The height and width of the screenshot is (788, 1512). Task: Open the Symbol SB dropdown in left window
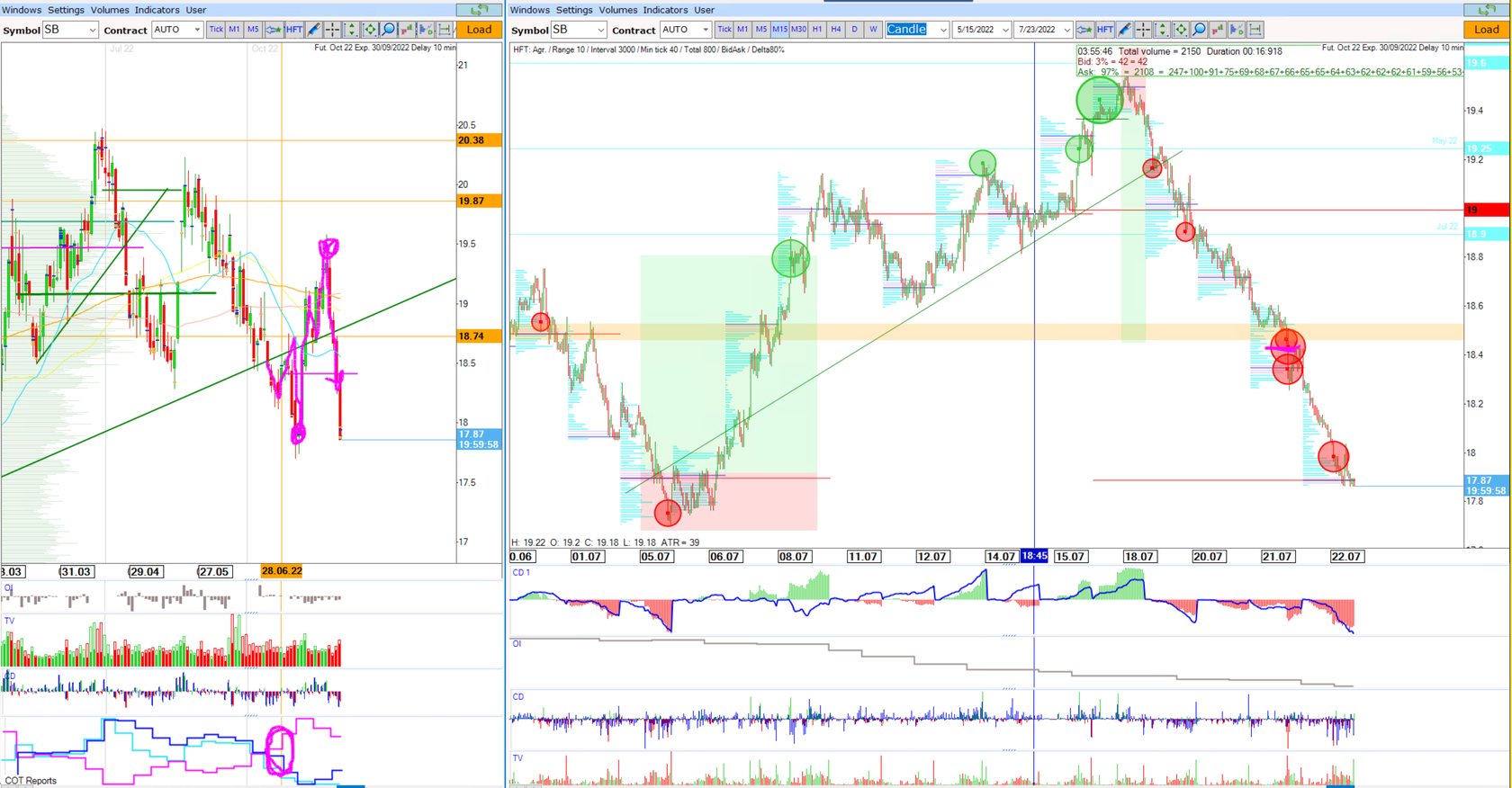(x=70, y=30)
